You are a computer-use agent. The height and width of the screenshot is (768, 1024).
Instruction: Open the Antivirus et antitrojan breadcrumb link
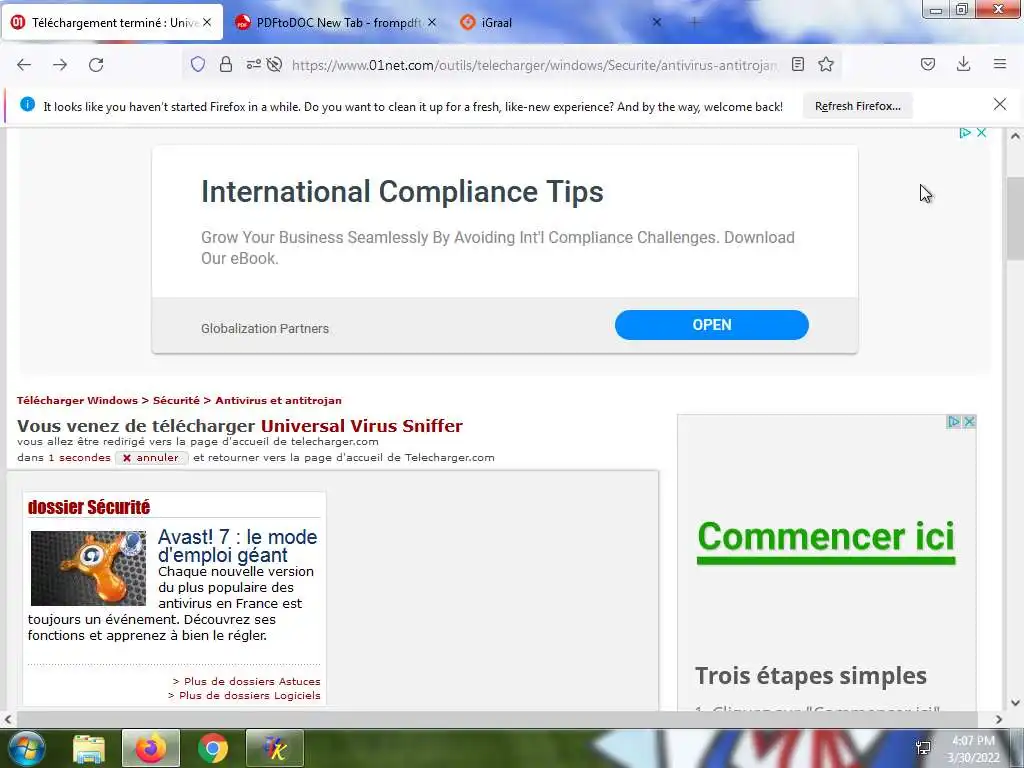tap(278, 400)
